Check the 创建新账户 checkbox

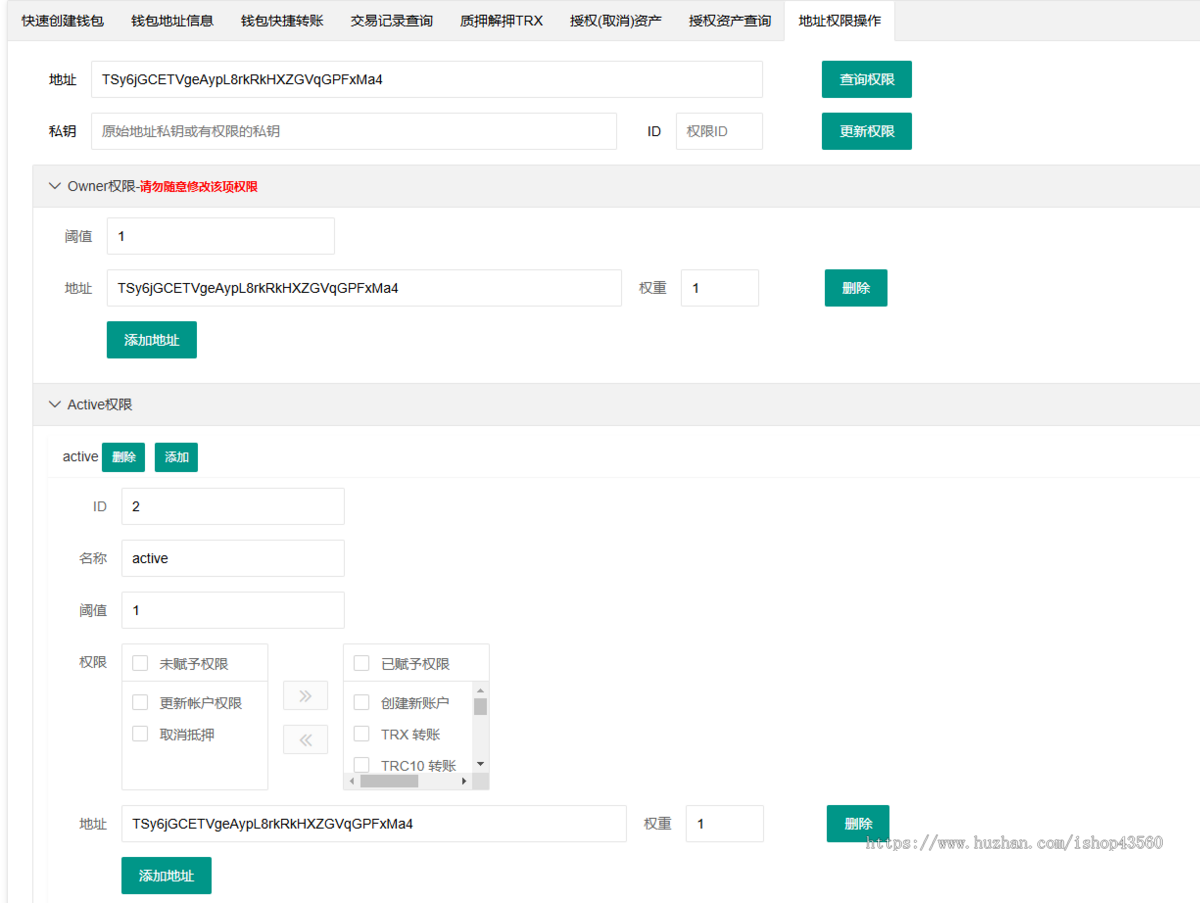tap(362, 702)
